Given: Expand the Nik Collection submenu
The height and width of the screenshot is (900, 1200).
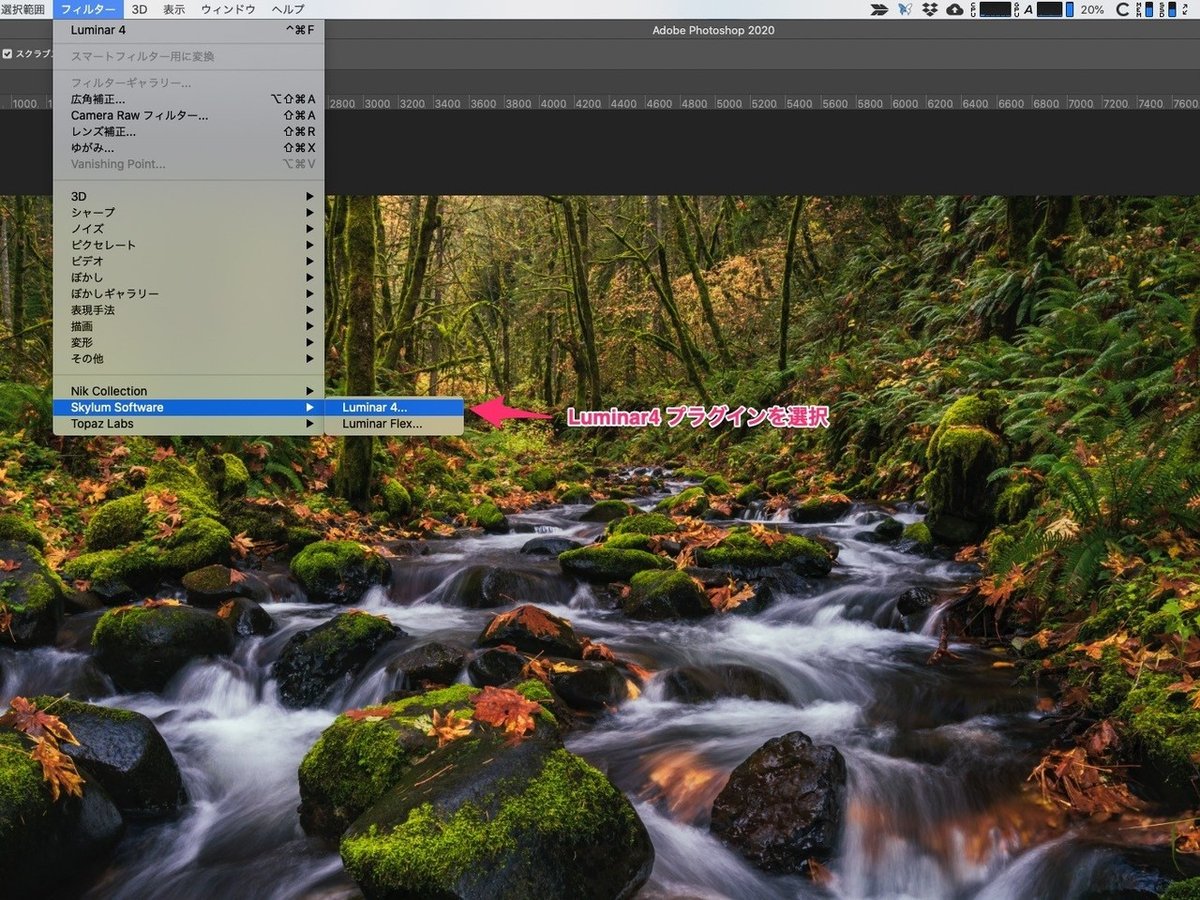Looking at the screenshot, I should click(x=189, y=391).
